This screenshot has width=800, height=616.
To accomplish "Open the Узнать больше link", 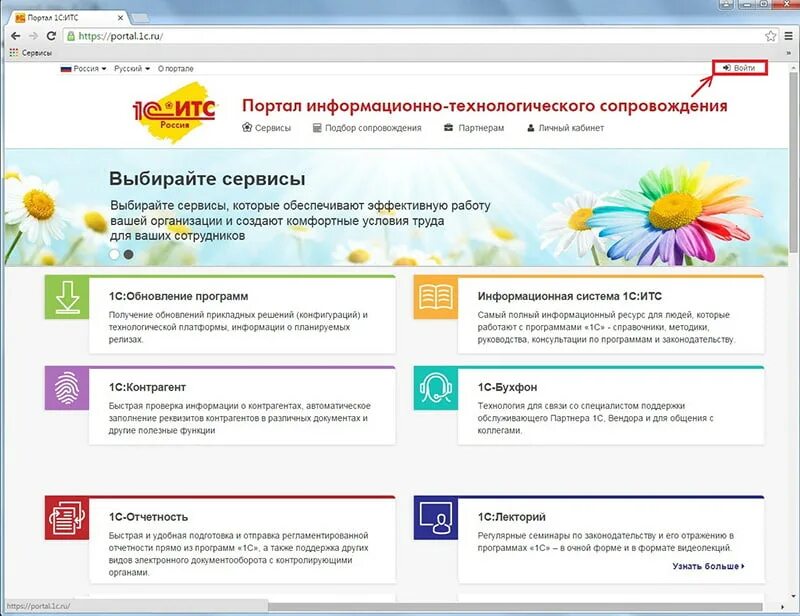I will (x=708, y=566).
